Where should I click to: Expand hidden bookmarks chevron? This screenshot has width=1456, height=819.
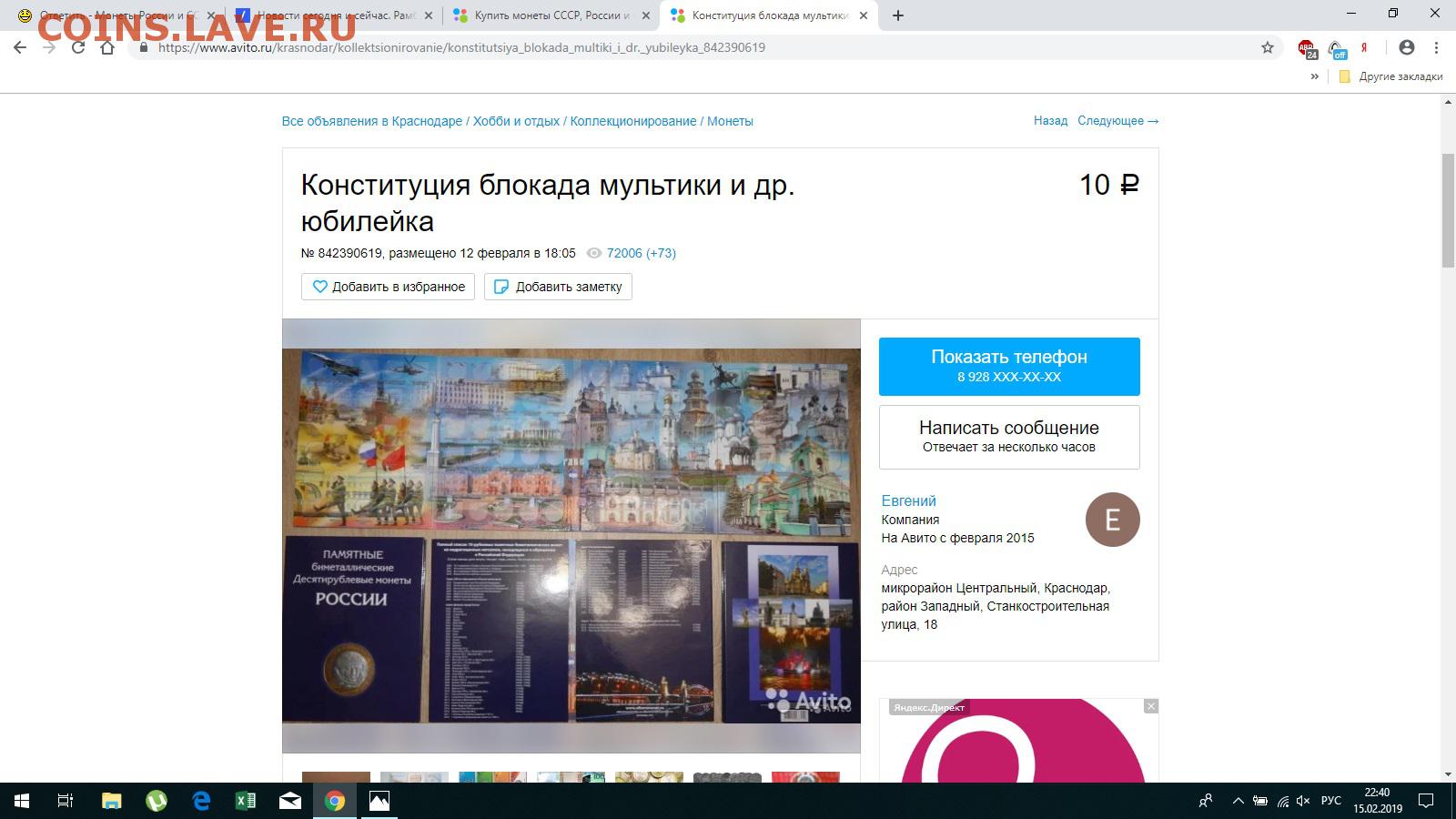(1314, 76)
